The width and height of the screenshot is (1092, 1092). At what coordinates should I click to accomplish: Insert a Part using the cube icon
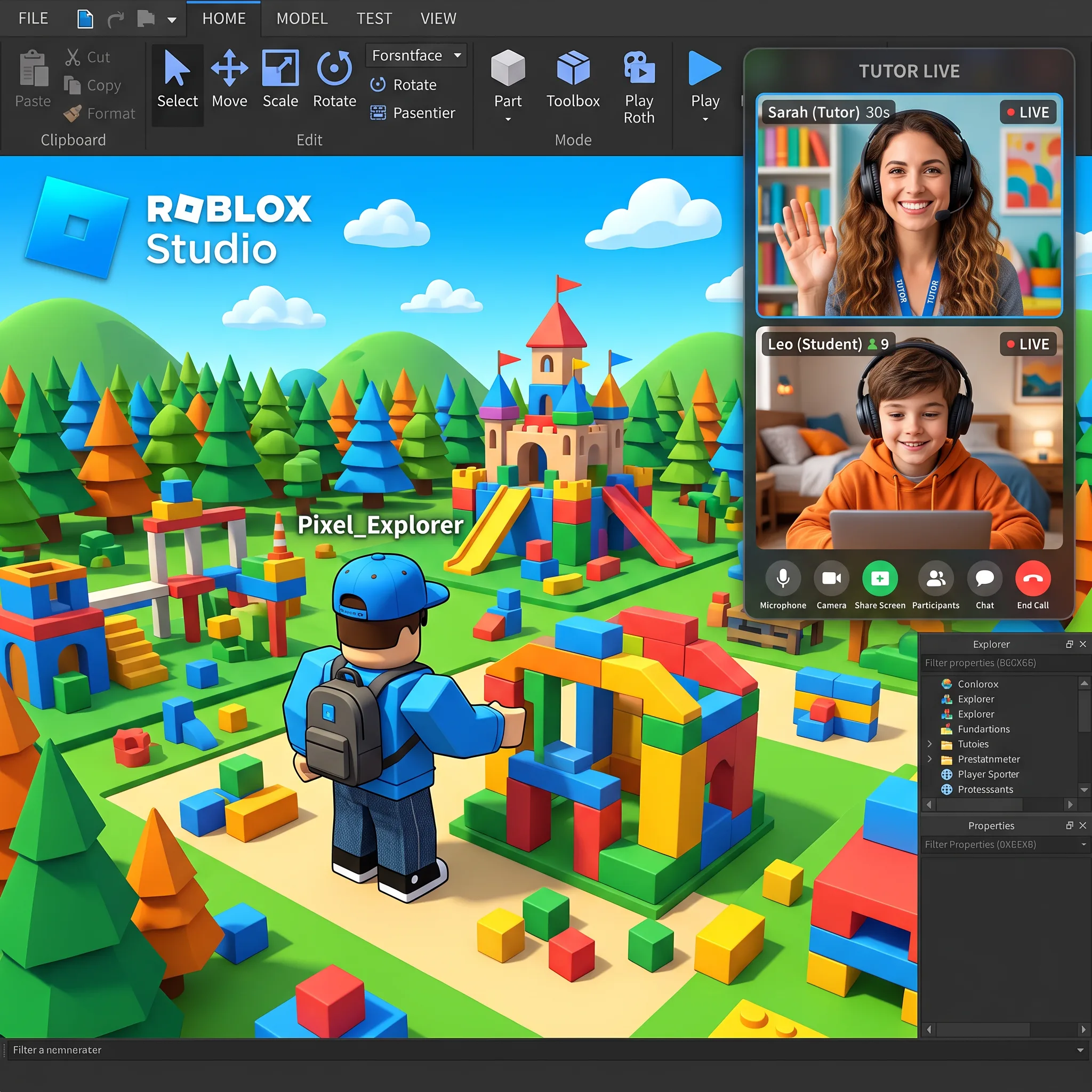[x=508, y=68]
